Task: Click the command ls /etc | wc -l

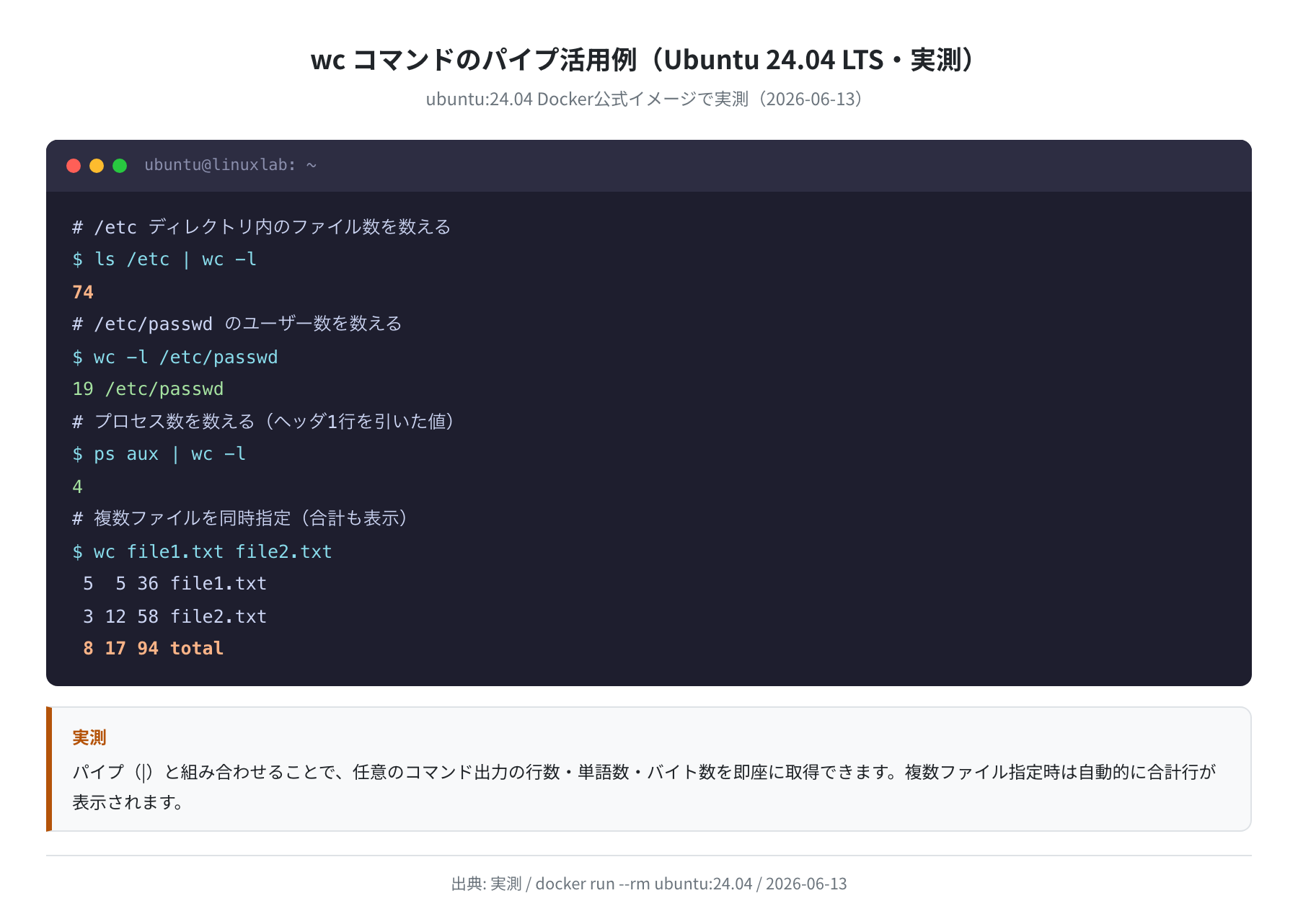Action: (164, 259)
